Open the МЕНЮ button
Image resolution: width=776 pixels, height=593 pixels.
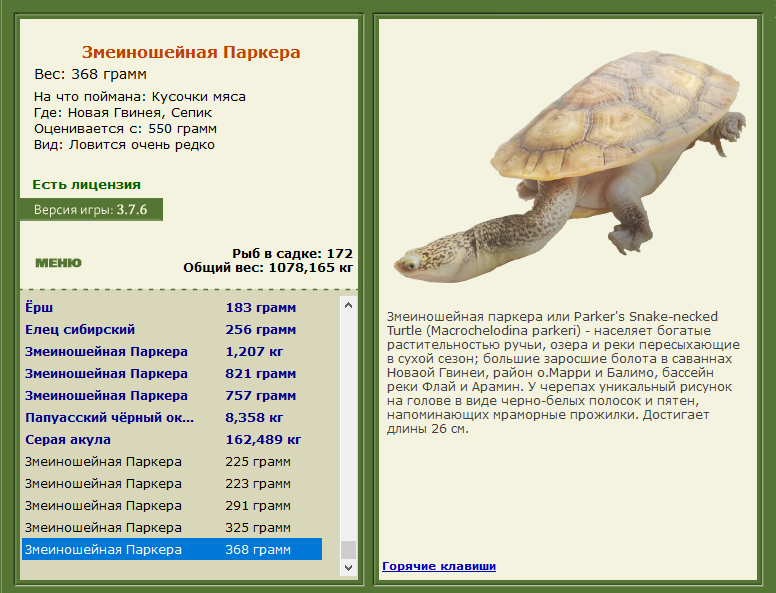58,263
